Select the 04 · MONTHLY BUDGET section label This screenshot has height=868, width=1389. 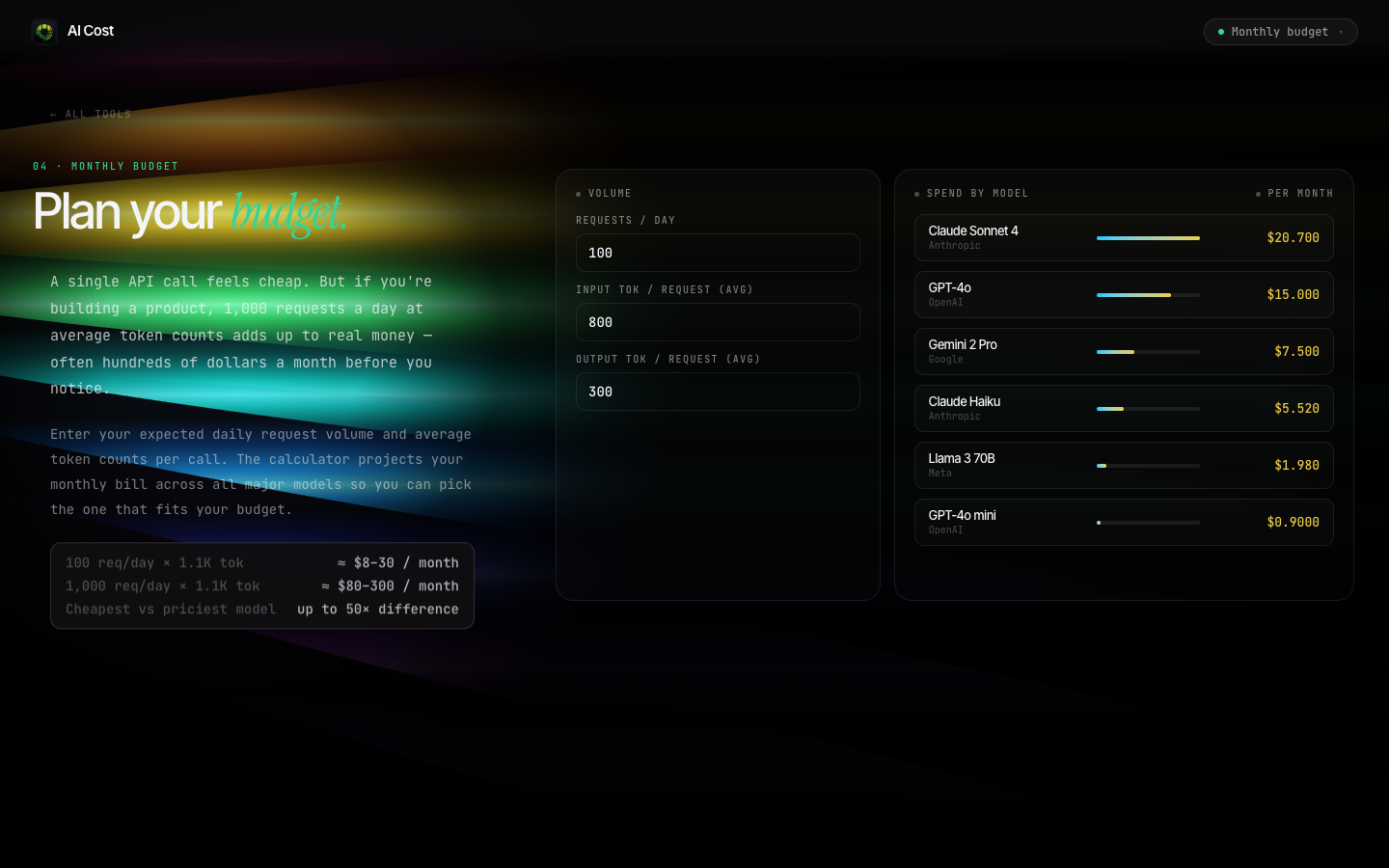click(x=106, y=166)
